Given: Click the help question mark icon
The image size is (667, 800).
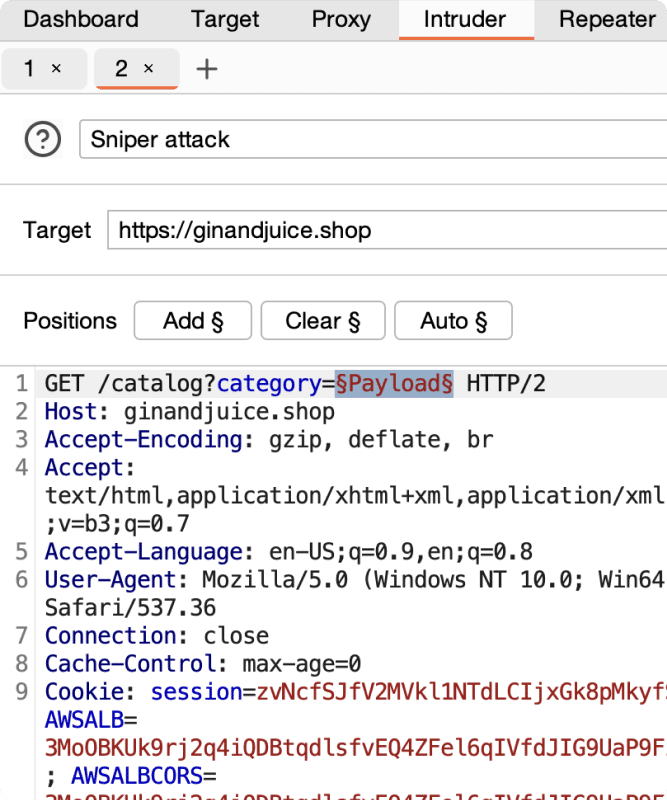Looking at the screenshot, I should pos(42,140).
